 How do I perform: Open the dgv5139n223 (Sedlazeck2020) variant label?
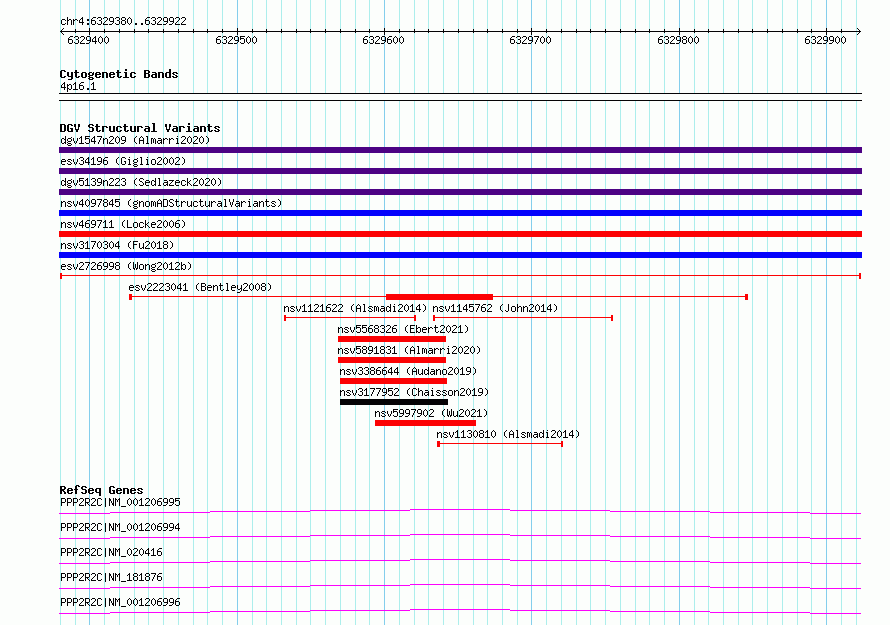pos(140,182)
